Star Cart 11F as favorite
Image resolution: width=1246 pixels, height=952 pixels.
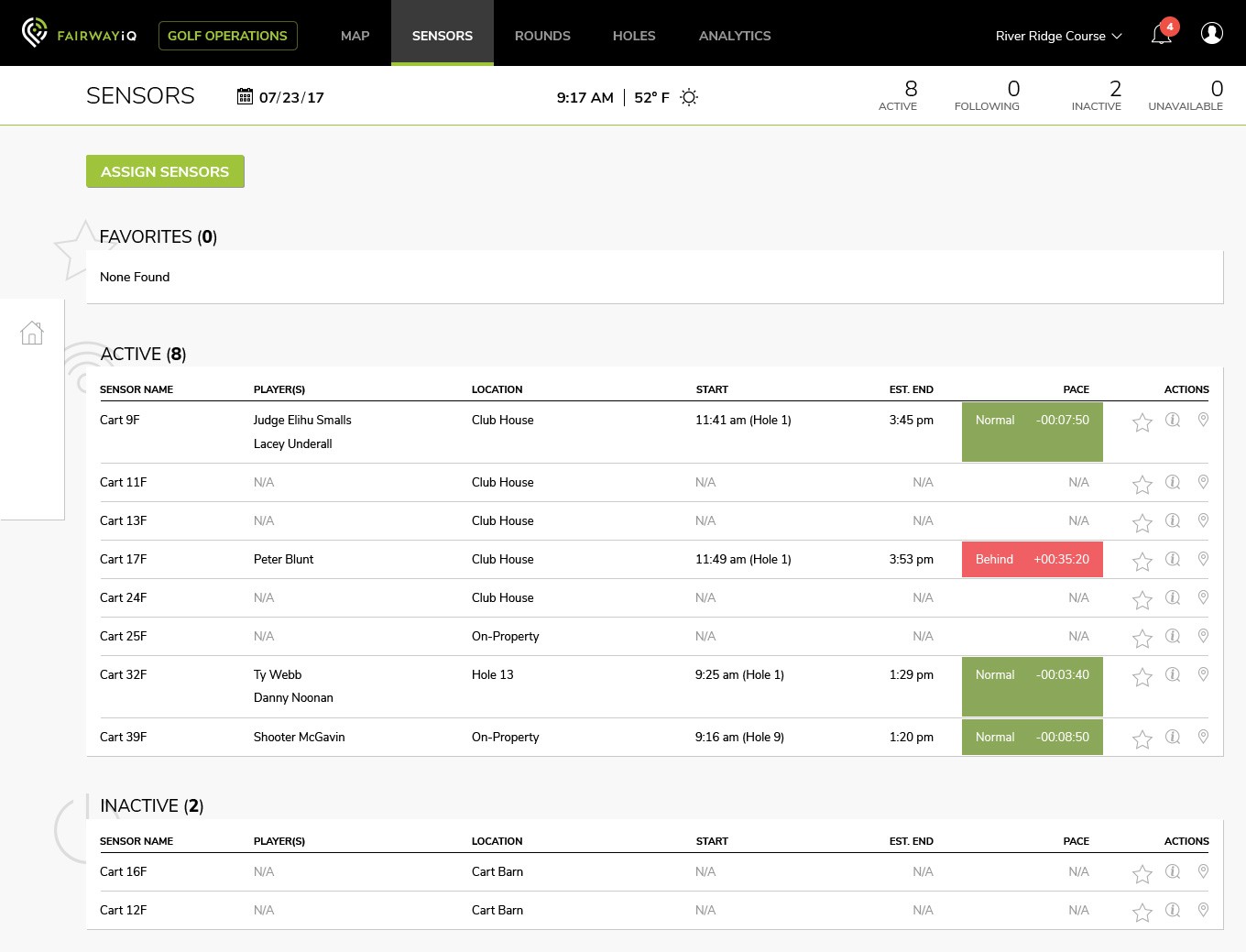1142,485
